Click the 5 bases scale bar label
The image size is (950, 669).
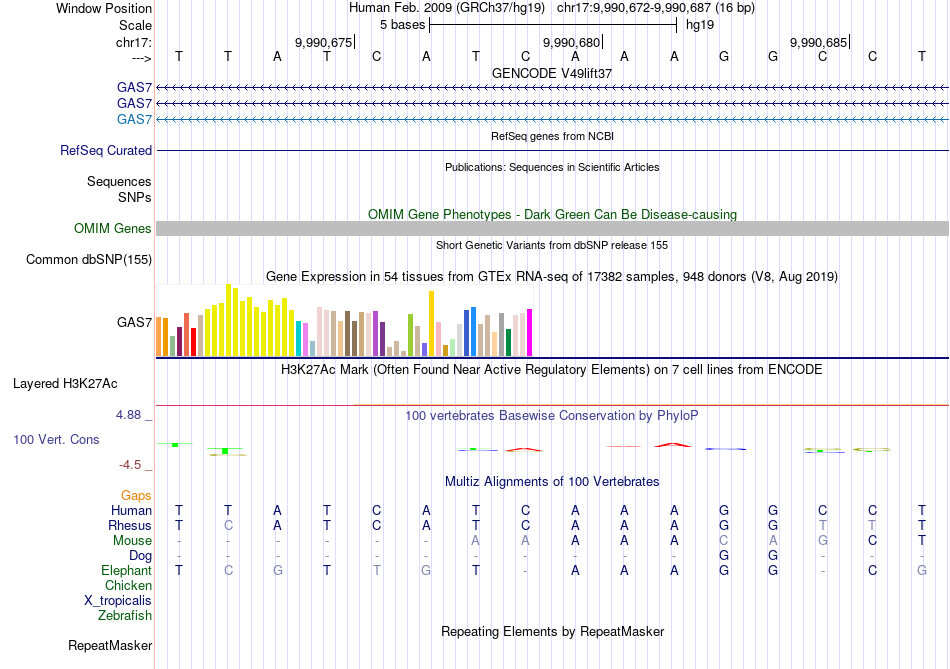[402, 25]
